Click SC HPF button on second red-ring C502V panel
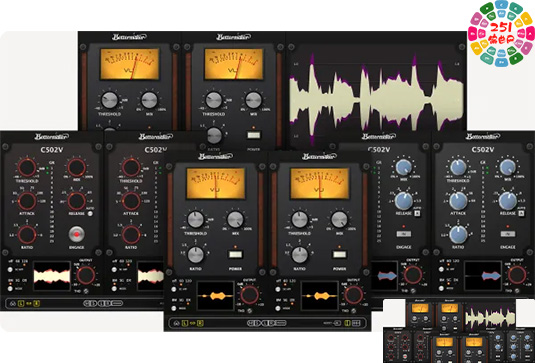535x363 pixels. 114,270
